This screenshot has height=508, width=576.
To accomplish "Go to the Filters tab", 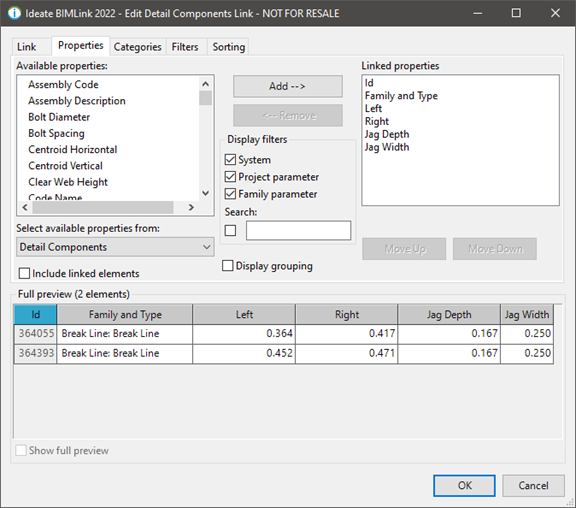I will coord(185,47).
